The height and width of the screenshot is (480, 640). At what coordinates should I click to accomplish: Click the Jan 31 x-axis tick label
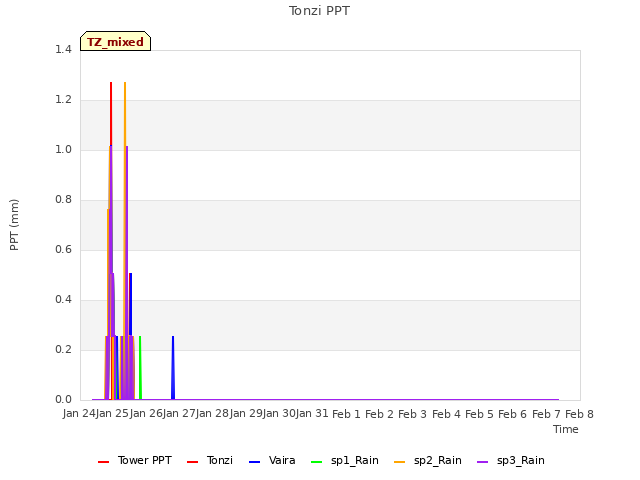click(x=312, y=414)
